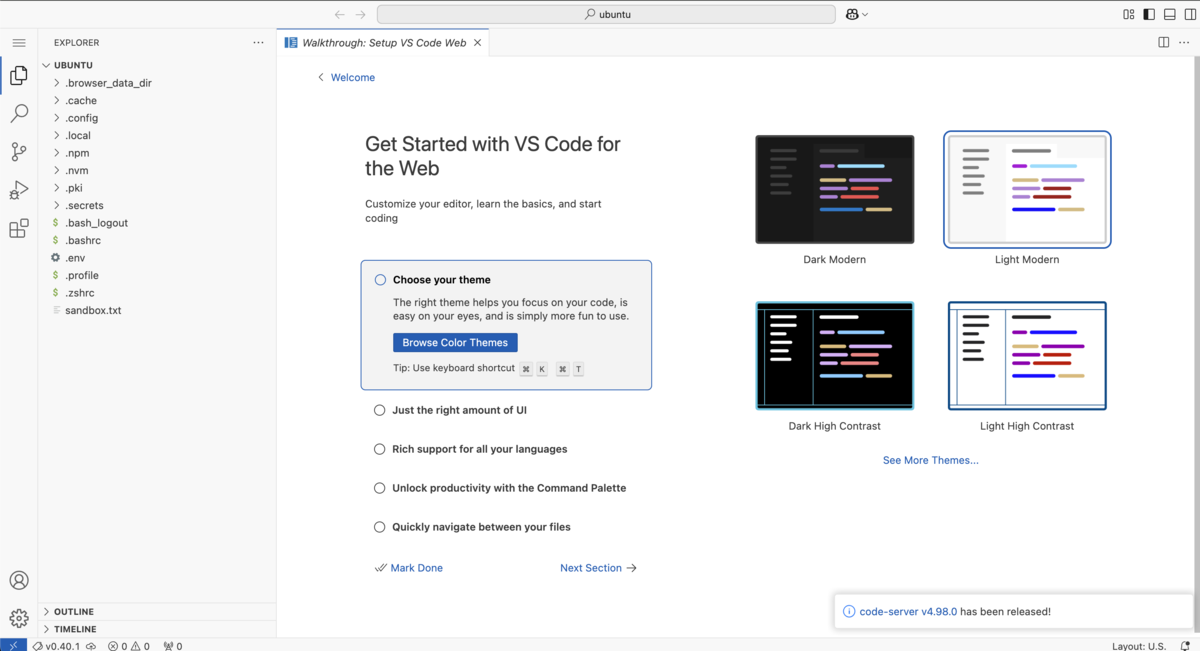Close the Walkthrough tab
Viewport: 1200px width, 651px height.
pyautogui.click(x=478, y=43)
